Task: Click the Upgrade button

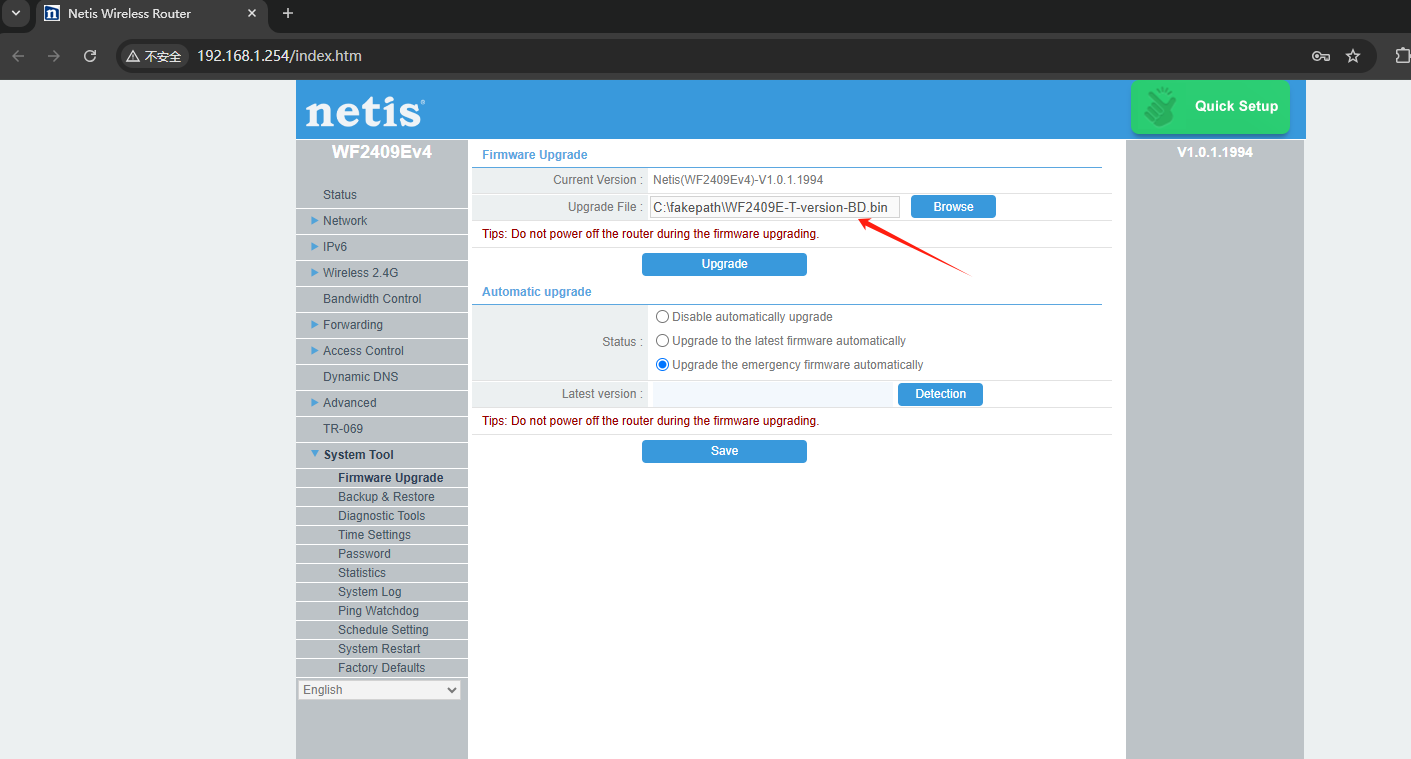Action: (724, 264)
